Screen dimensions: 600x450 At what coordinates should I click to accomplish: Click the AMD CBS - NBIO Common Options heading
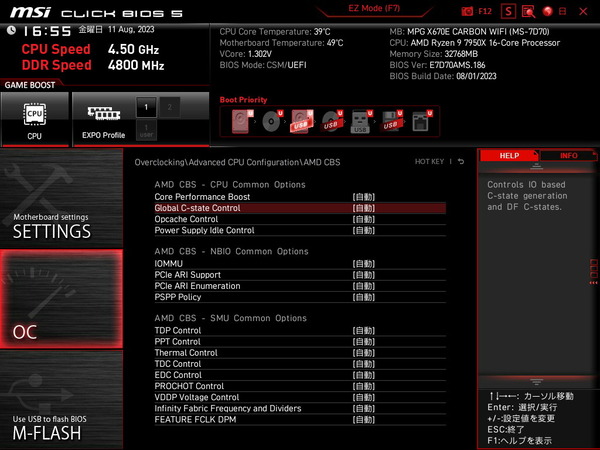231,251
